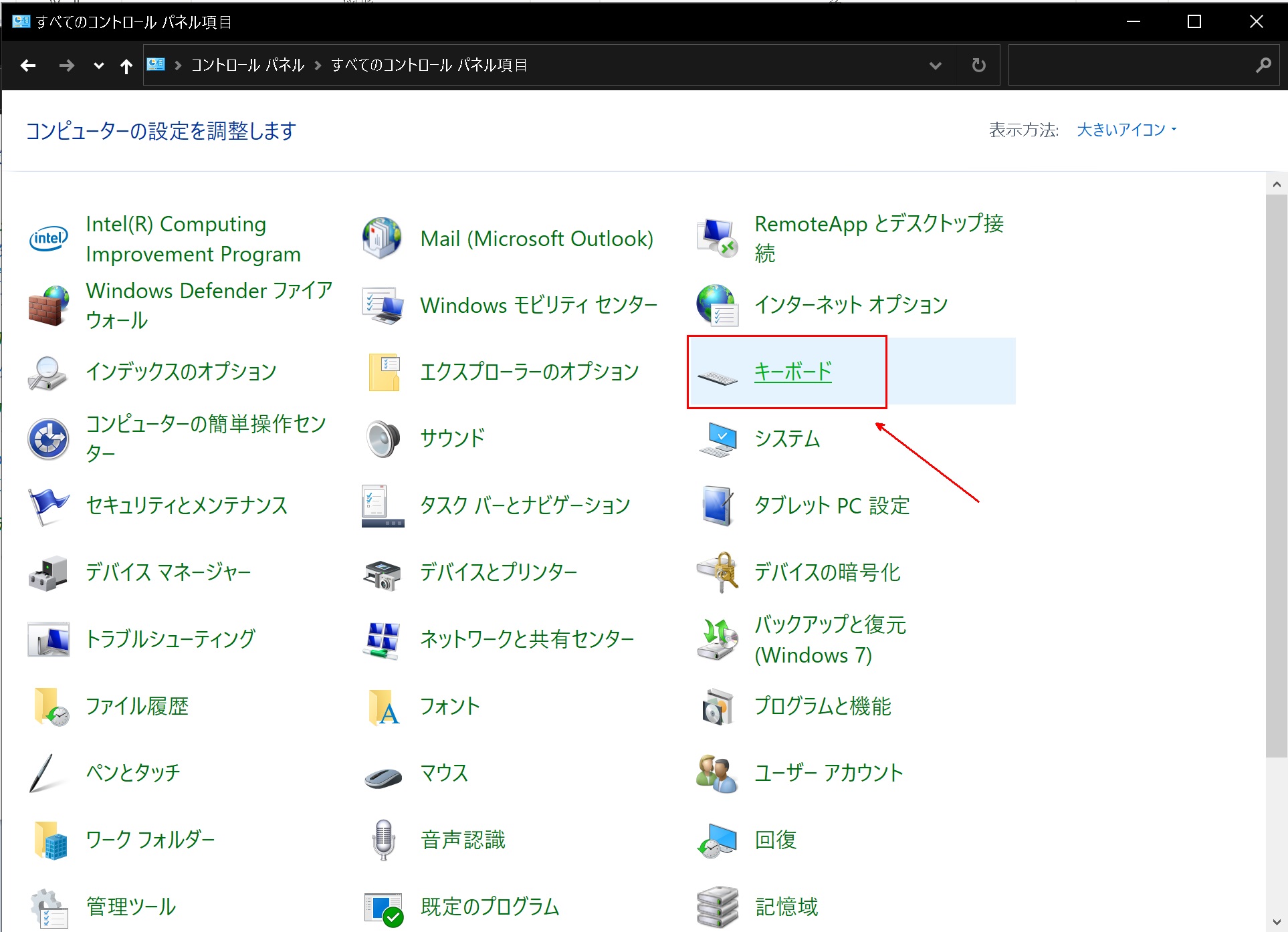Viewport: 1288px width, 932px height.
Task: Open the システム monitor icon
Action: pyautogui.click(x=717, y=439)
